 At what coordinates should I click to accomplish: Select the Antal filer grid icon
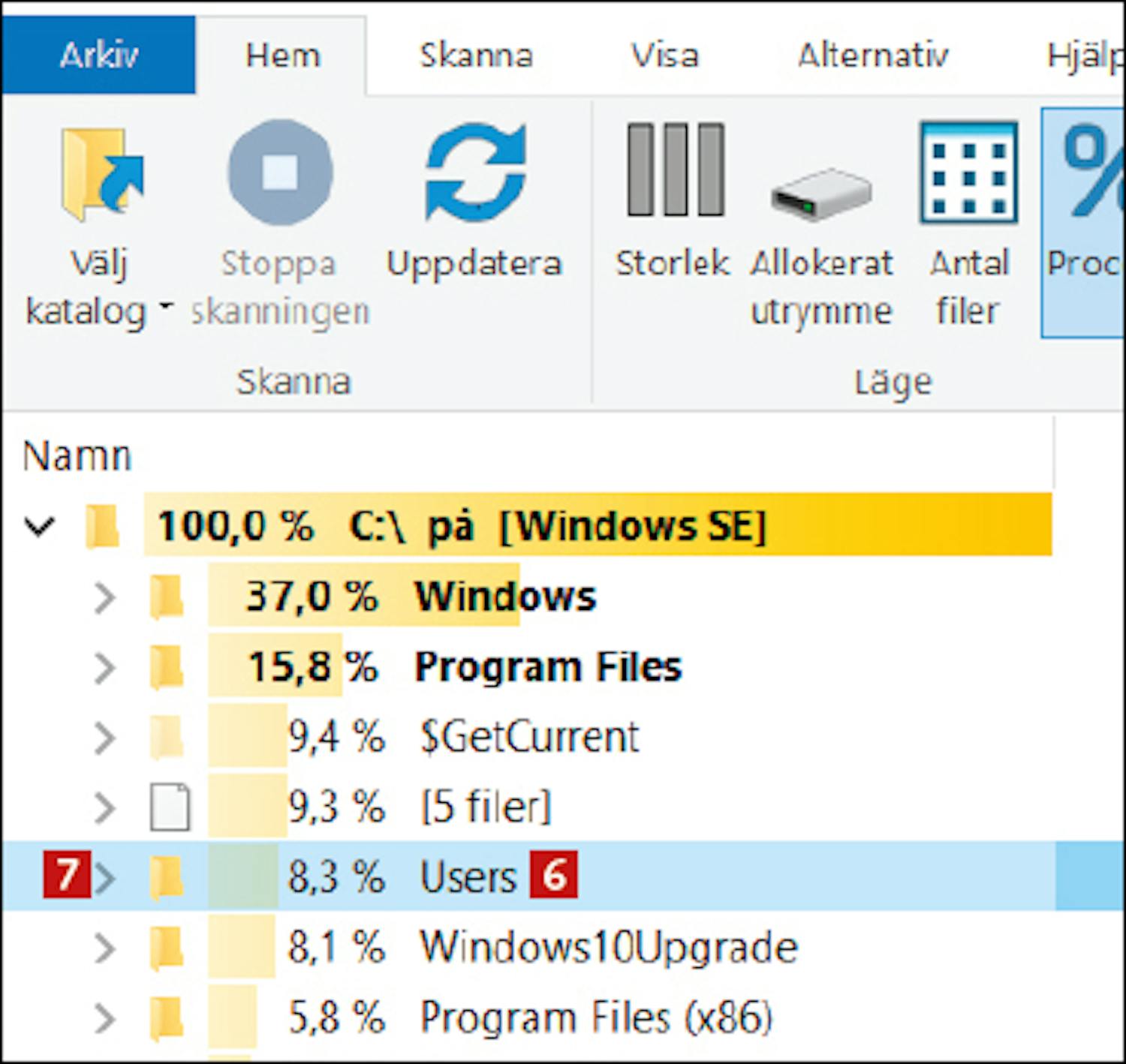[x=968, y=173]
